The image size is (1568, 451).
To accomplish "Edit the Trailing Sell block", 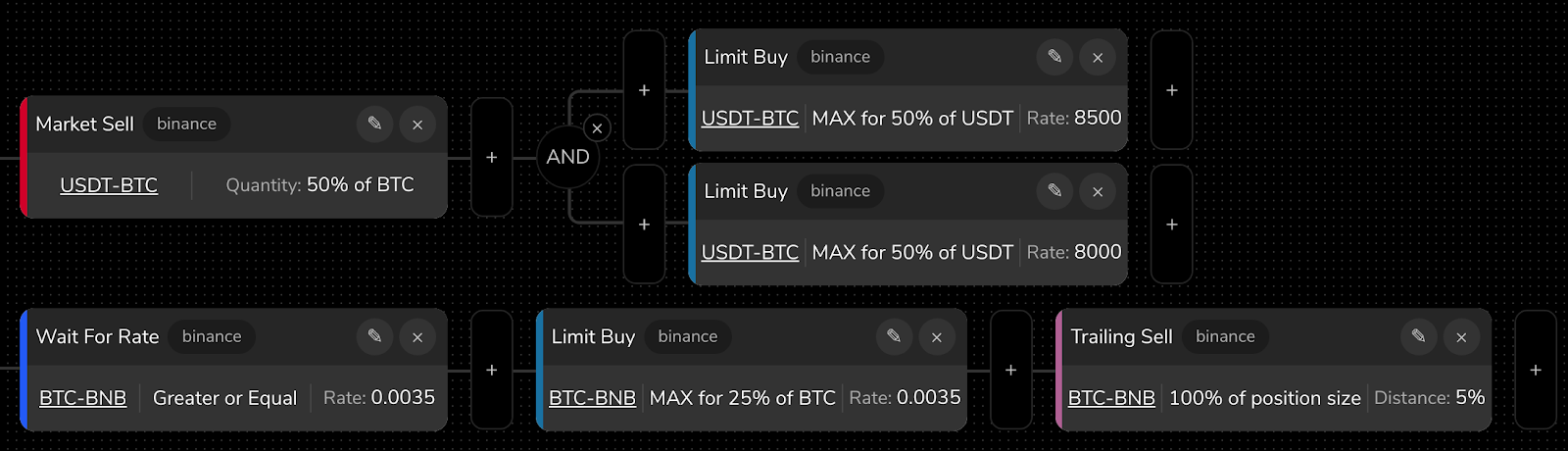I will click(x=1418, y=336).
